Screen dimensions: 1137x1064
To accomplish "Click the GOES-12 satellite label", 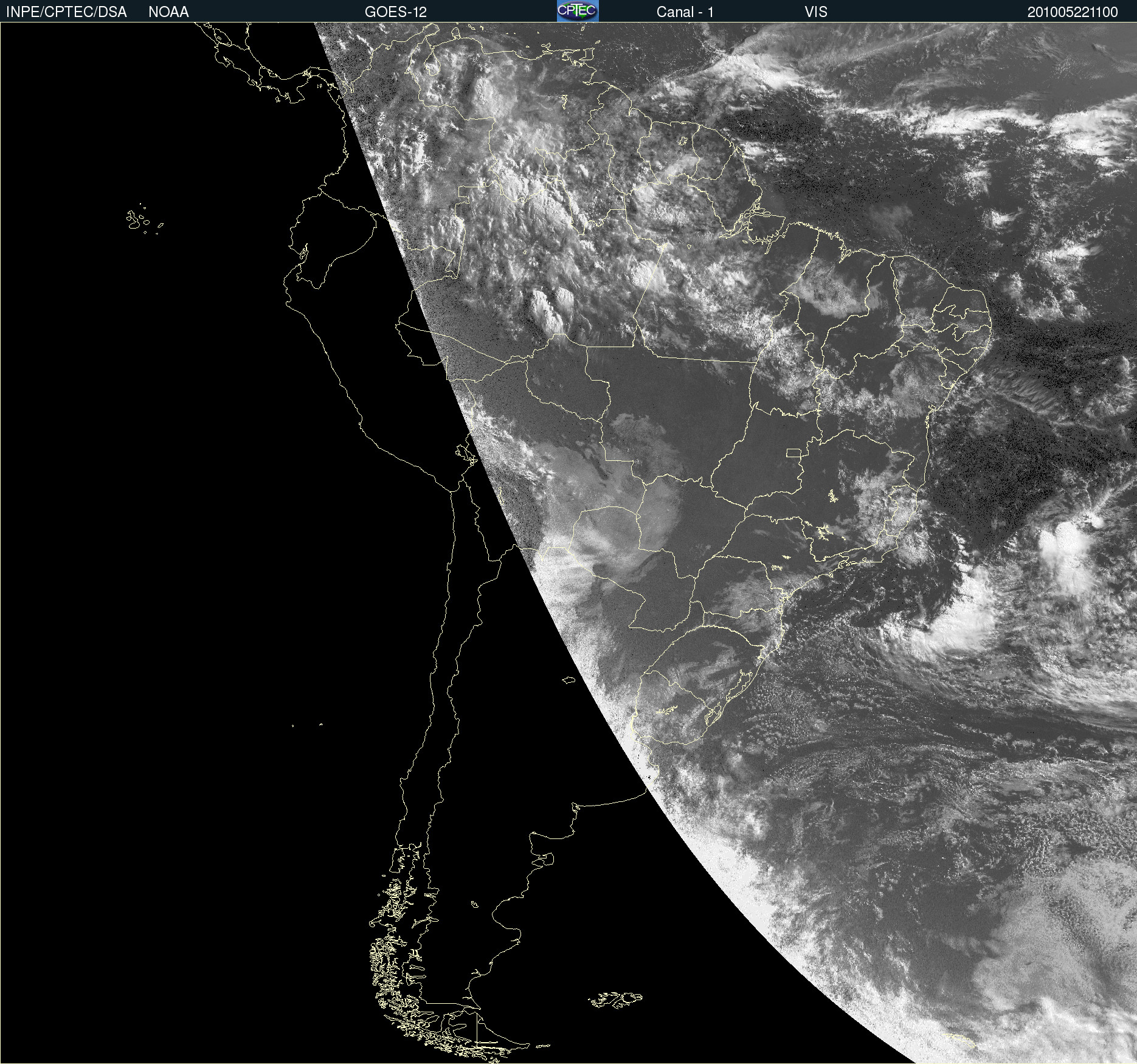I will pos(396,12).
